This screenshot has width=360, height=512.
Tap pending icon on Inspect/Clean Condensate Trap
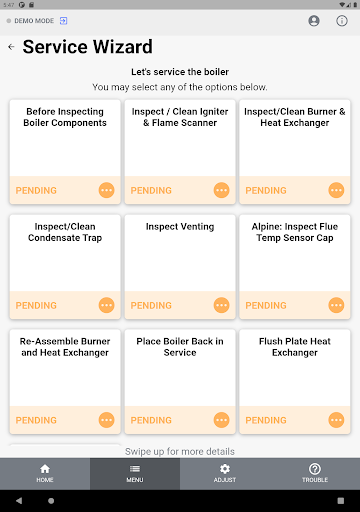107,305
